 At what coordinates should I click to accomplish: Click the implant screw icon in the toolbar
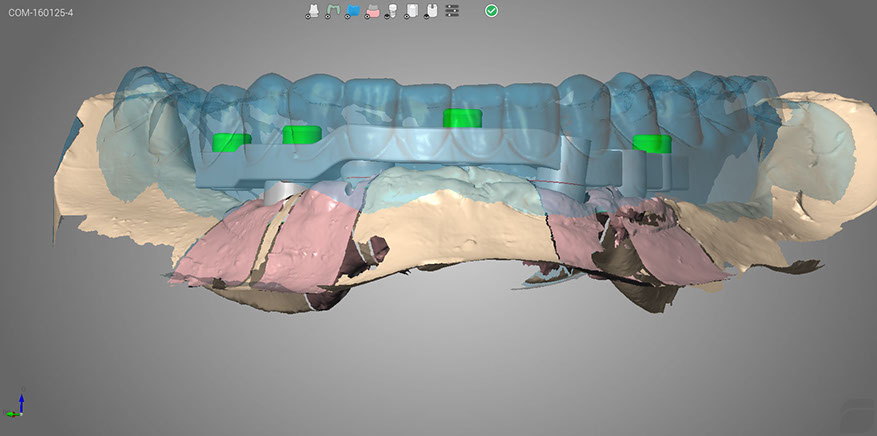(392, 10)
